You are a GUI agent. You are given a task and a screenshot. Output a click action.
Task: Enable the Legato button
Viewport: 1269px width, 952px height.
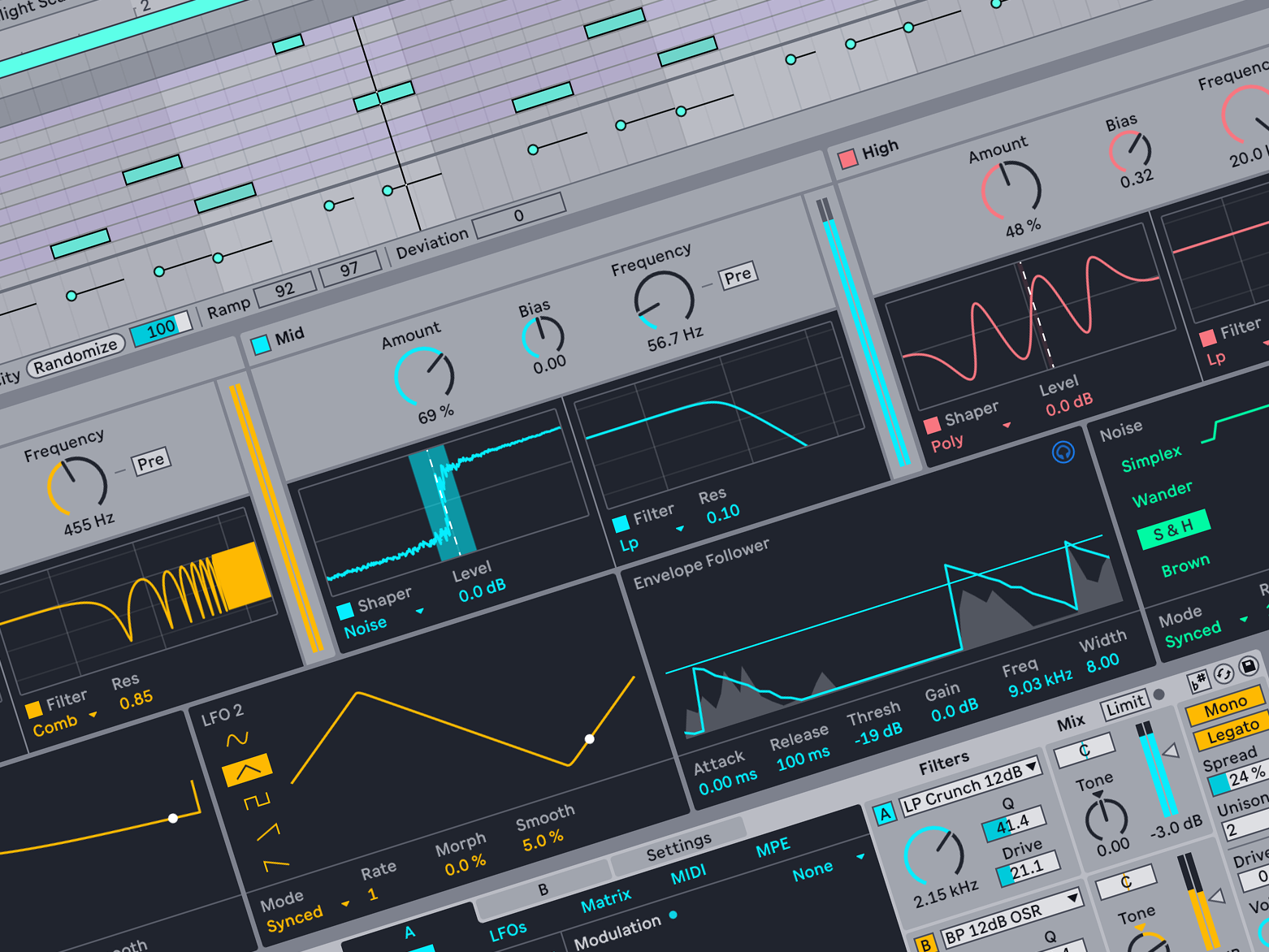coord(1232,732)
